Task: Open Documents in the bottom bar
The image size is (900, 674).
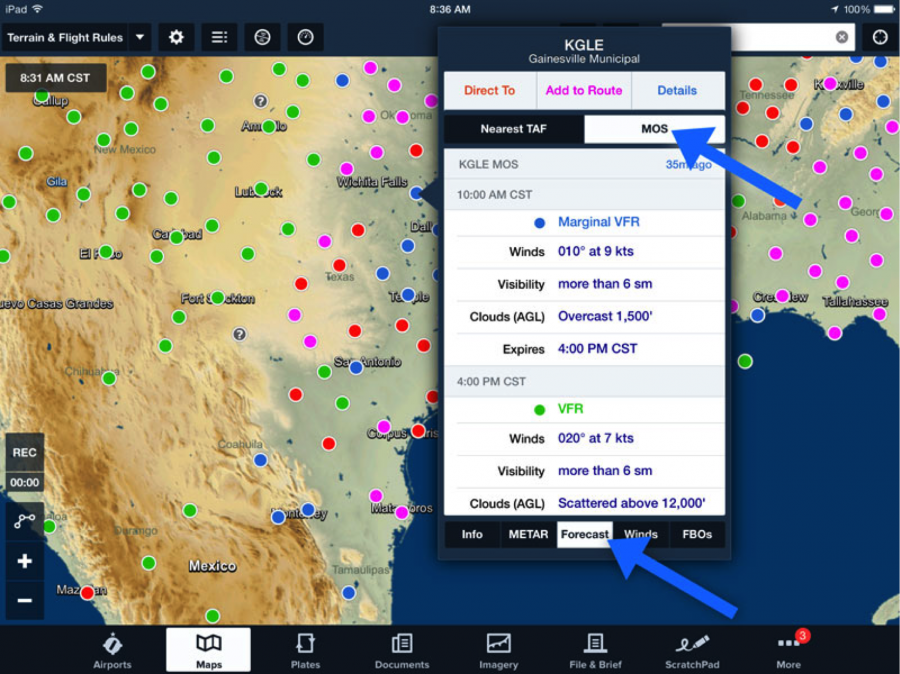Action: point(401,649)
